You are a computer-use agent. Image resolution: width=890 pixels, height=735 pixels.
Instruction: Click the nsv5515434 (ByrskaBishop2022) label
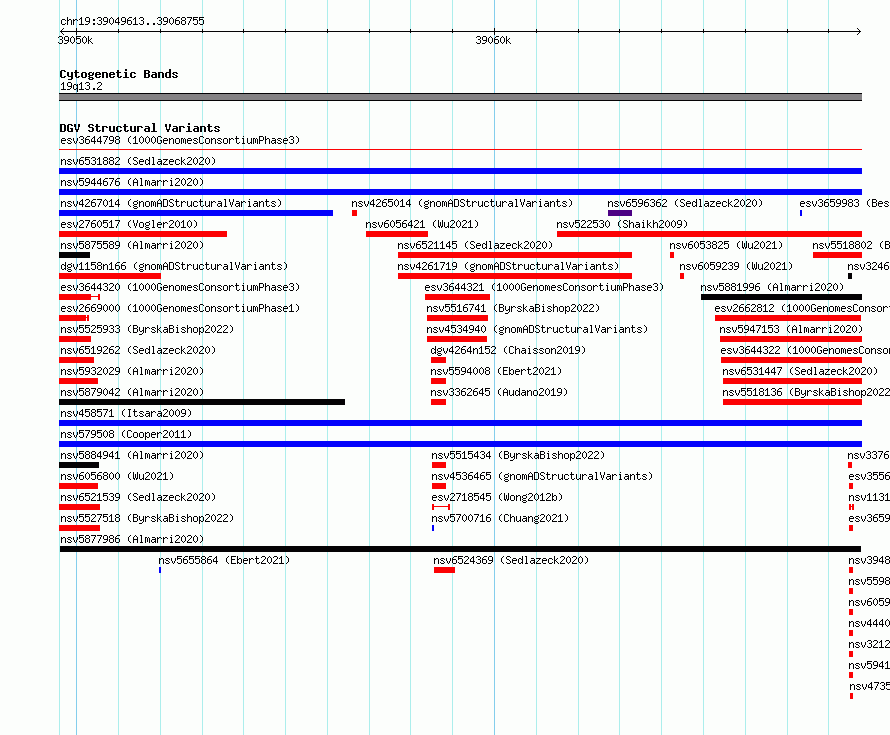pyautogui.click(x=518, y=455)
